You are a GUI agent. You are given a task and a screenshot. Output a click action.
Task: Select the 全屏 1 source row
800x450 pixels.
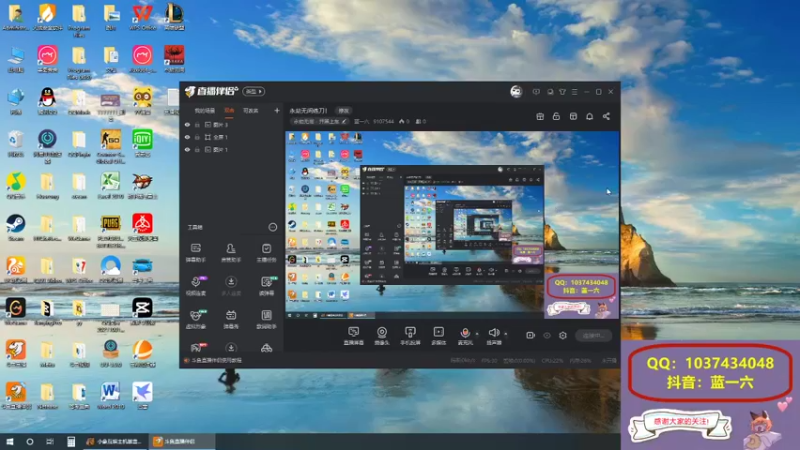coord(232,137)
